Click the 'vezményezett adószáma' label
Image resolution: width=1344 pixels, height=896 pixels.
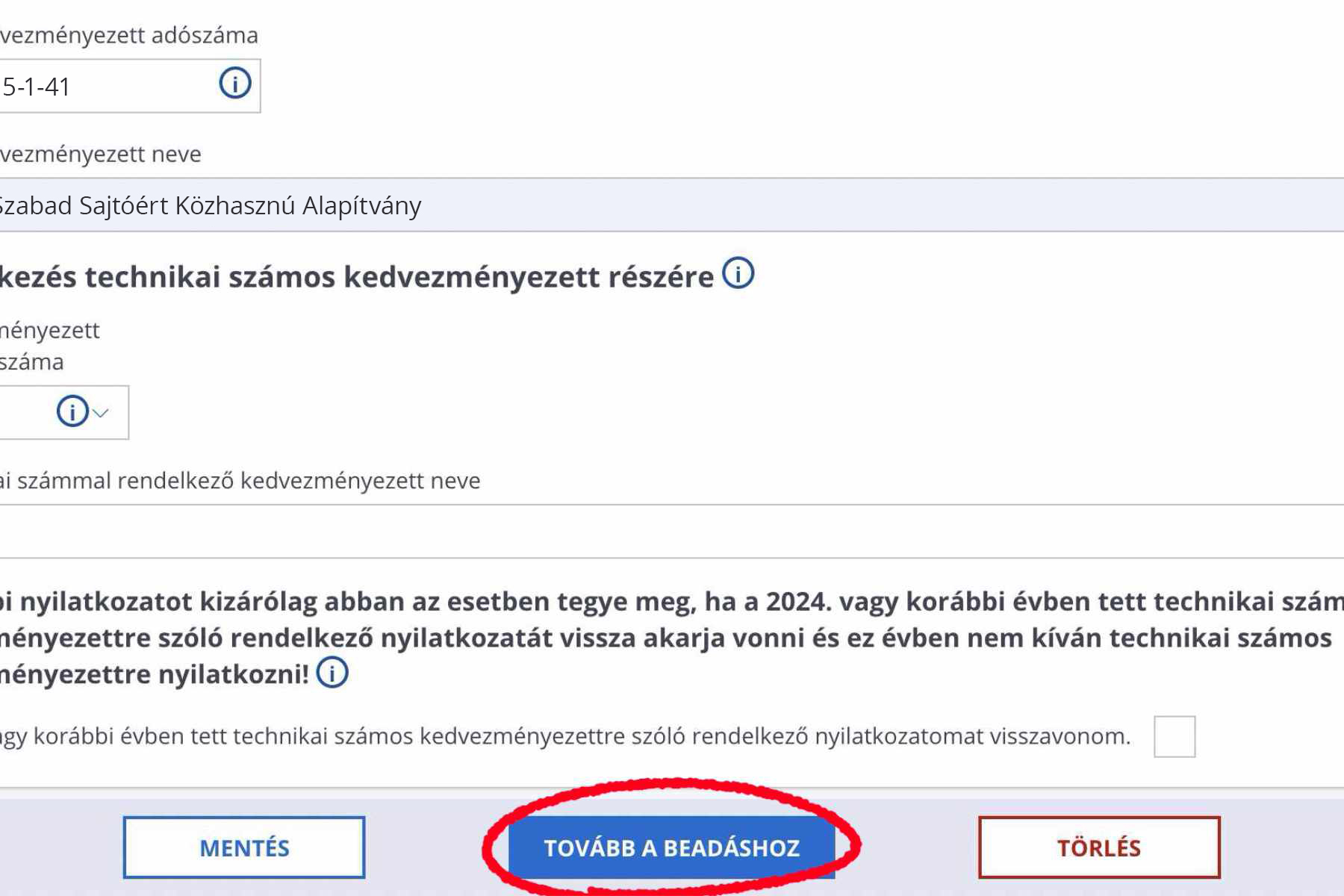coord(129,35)
